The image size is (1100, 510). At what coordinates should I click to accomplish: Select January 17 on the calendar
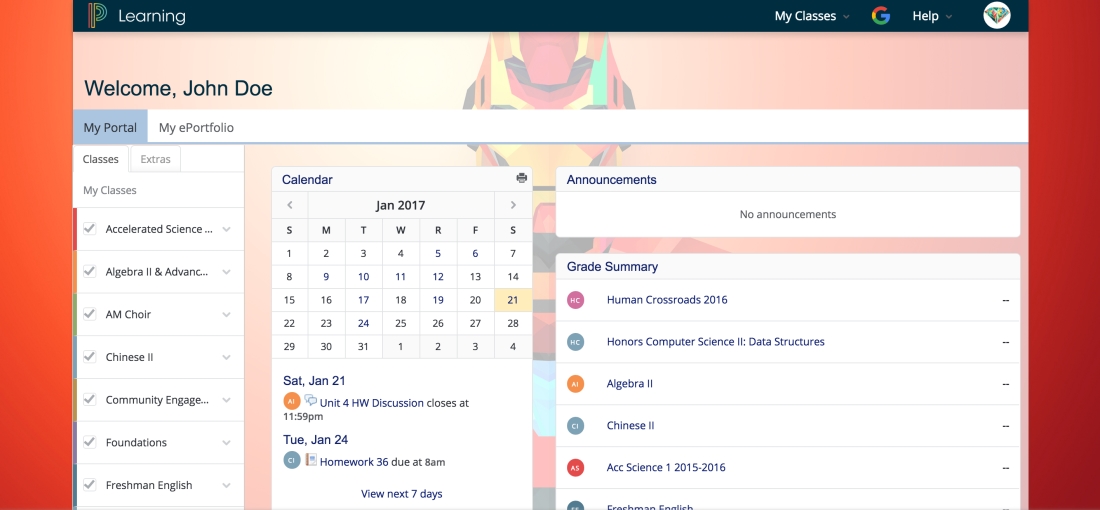click(x=363, y=300)
